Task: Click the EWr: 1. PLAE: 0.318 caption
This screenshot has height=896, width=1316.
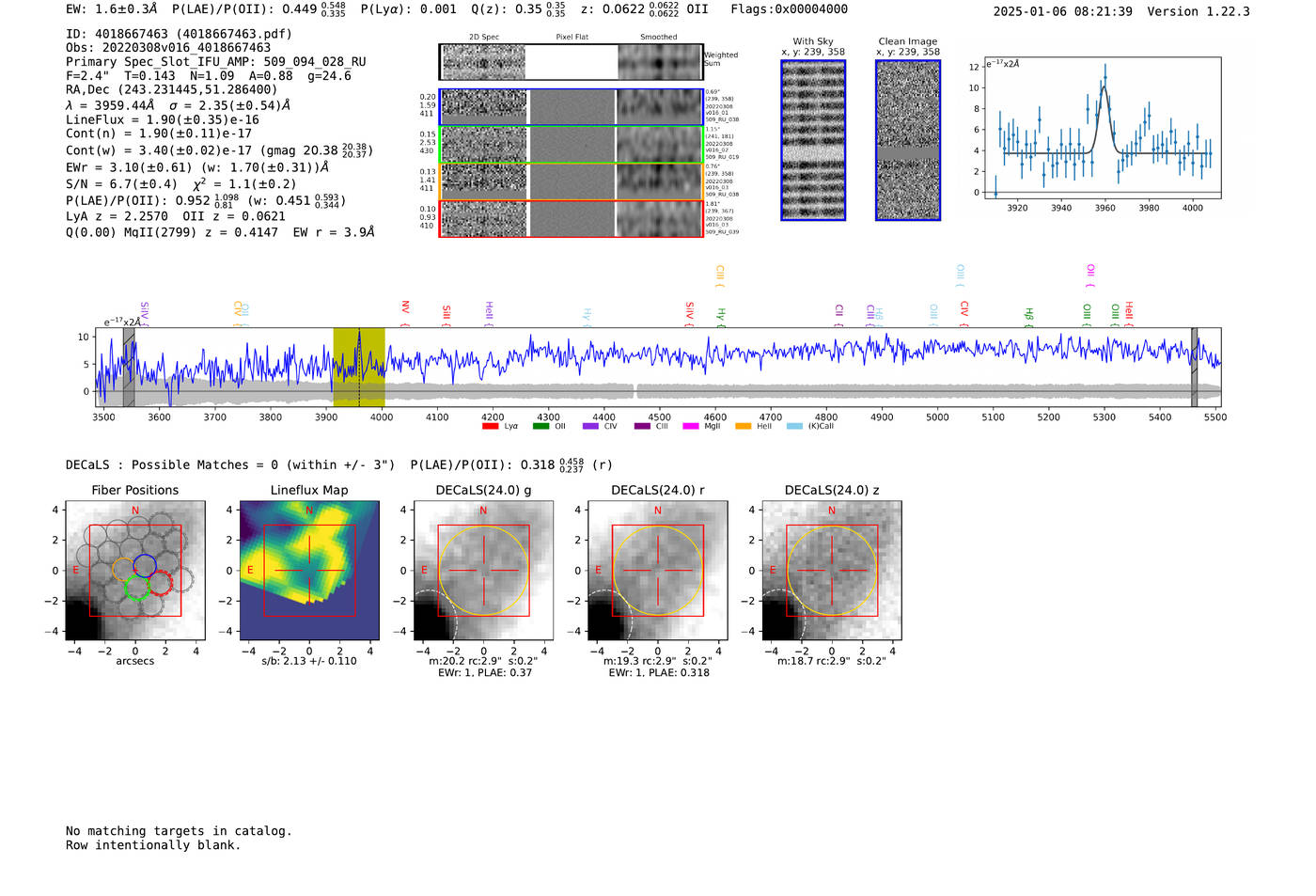Action: (659, 673)
